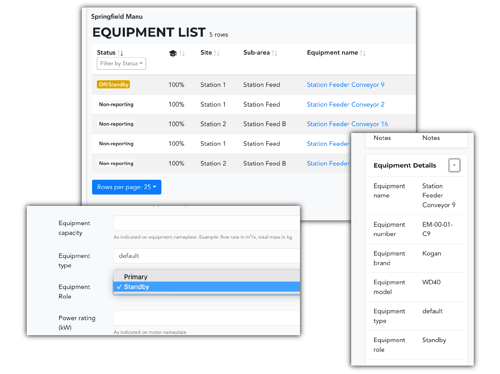Screen dimensions: 500x374
Task: Click the default equipment type value in details
Action: click(x=432, y=311)
